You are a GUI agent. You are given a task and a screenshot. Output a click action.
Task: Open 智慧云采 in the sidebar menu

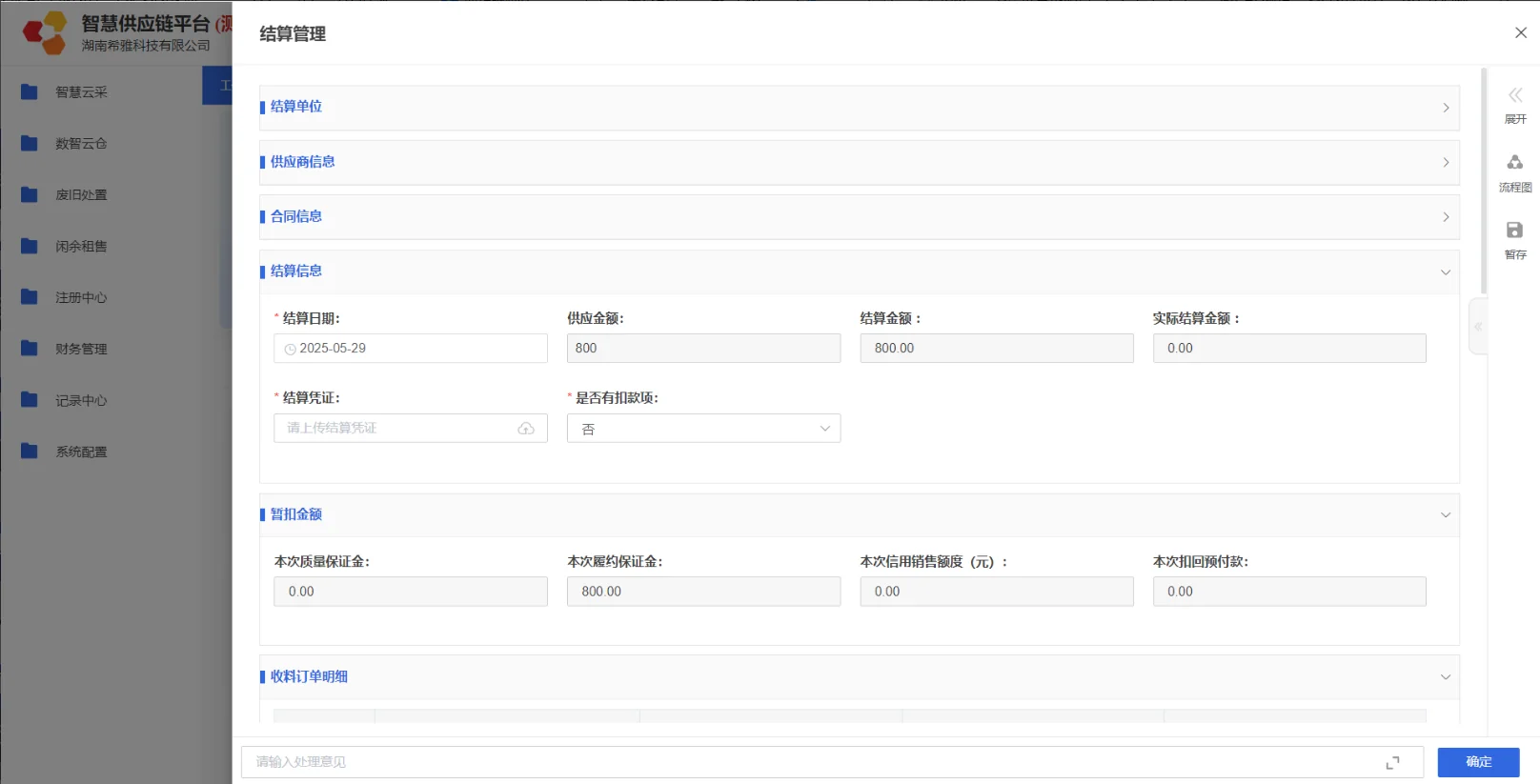[81, 92]
